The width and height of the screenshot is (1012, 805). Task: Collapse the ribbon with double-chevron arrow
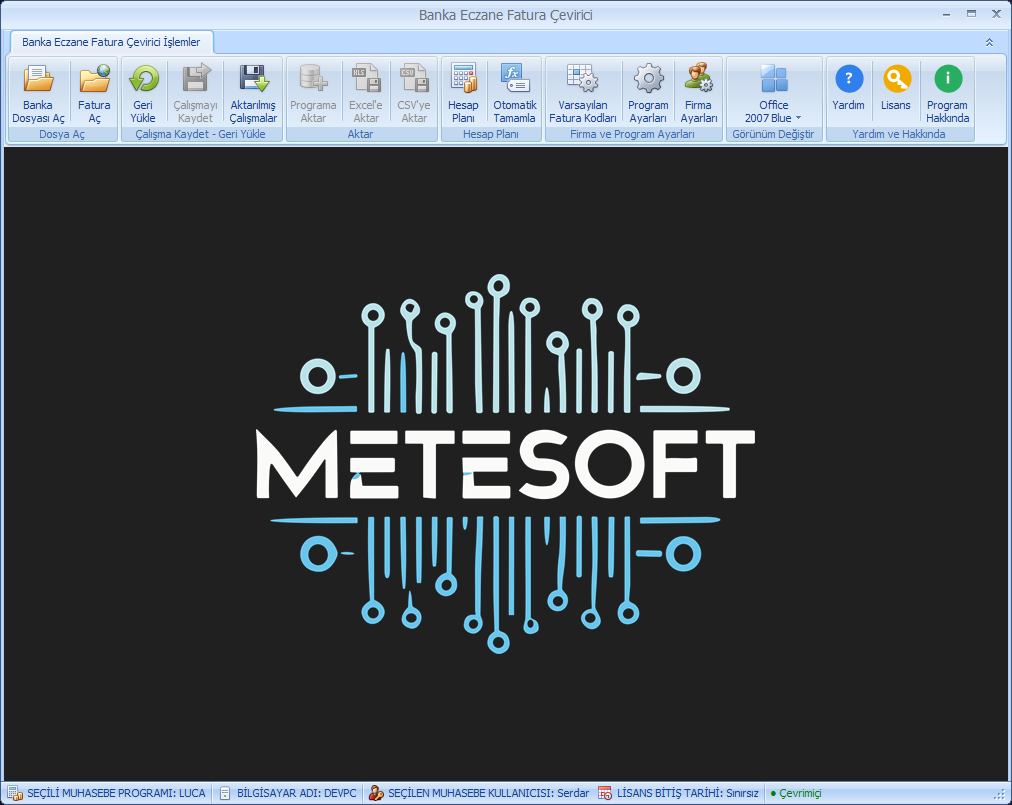(x=989, y=43)
